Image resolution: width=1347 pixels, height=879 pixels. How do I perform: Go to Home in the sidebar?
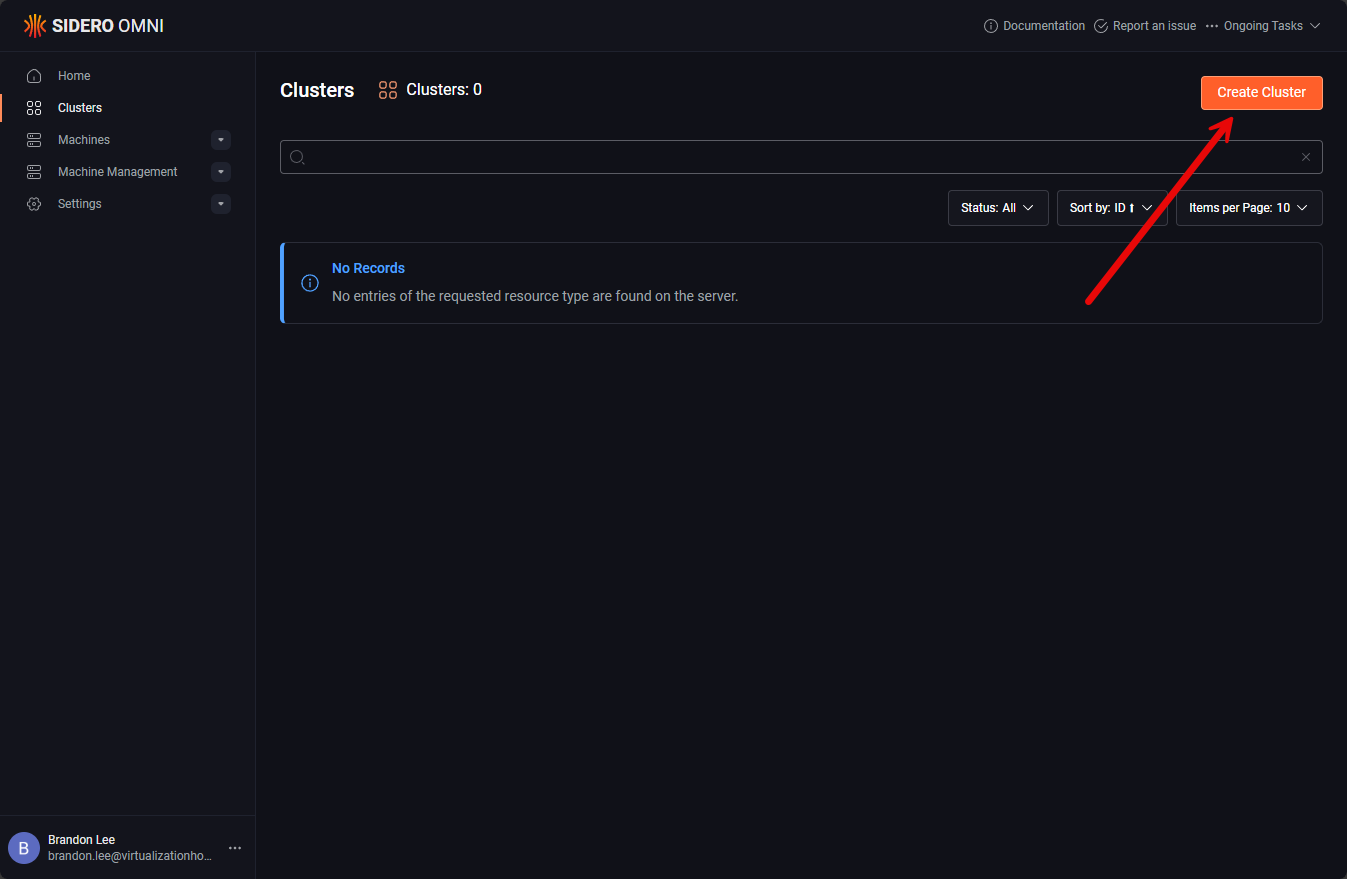click(x=74, y=76)
